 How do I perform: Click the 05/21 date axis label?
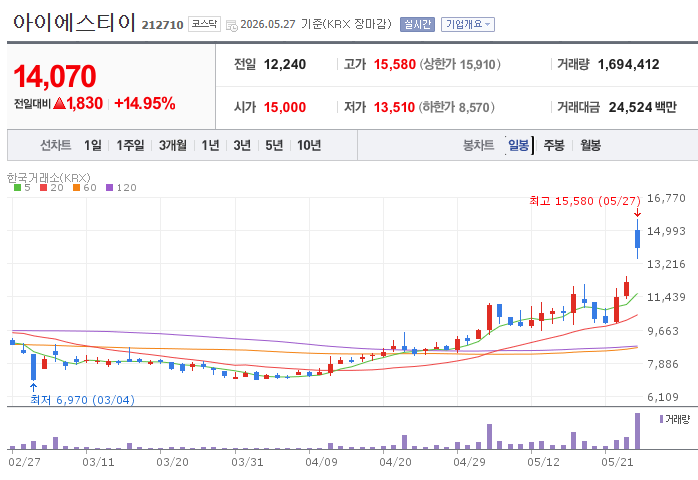(x=617, y=462)
